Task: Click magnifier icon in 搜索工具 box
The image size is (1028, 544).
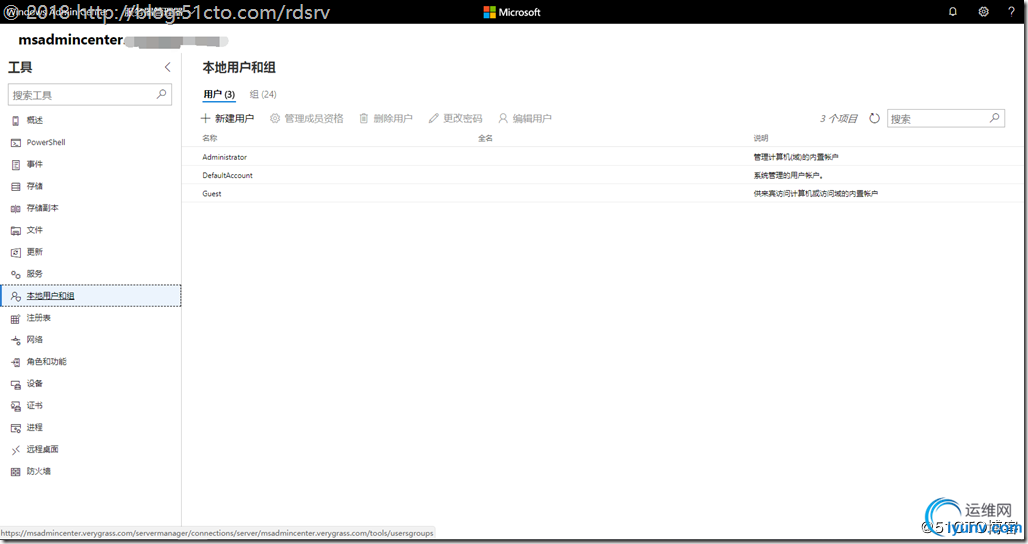Action: click(x=161, y=94)
